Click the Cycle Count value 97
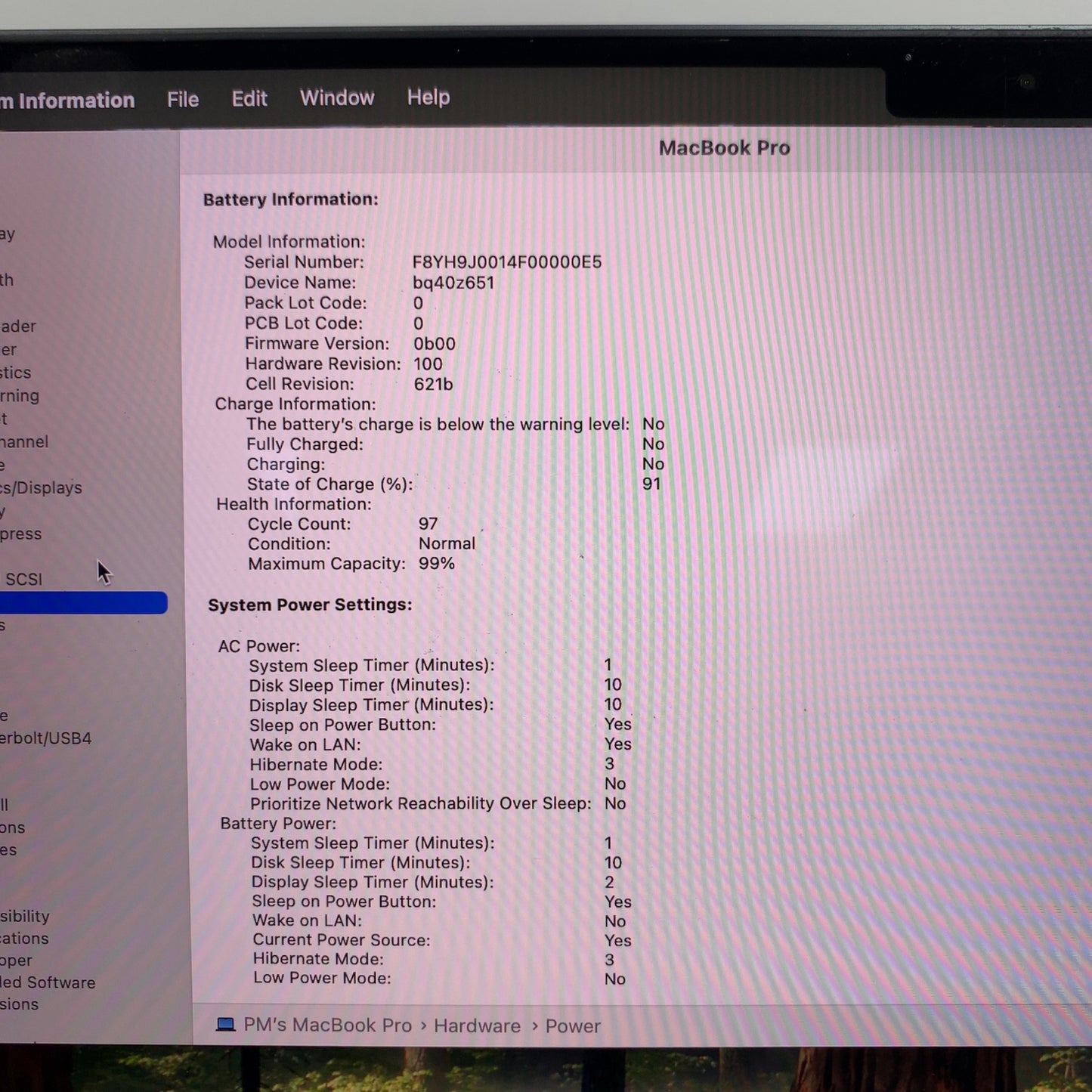 coord(428,524)
